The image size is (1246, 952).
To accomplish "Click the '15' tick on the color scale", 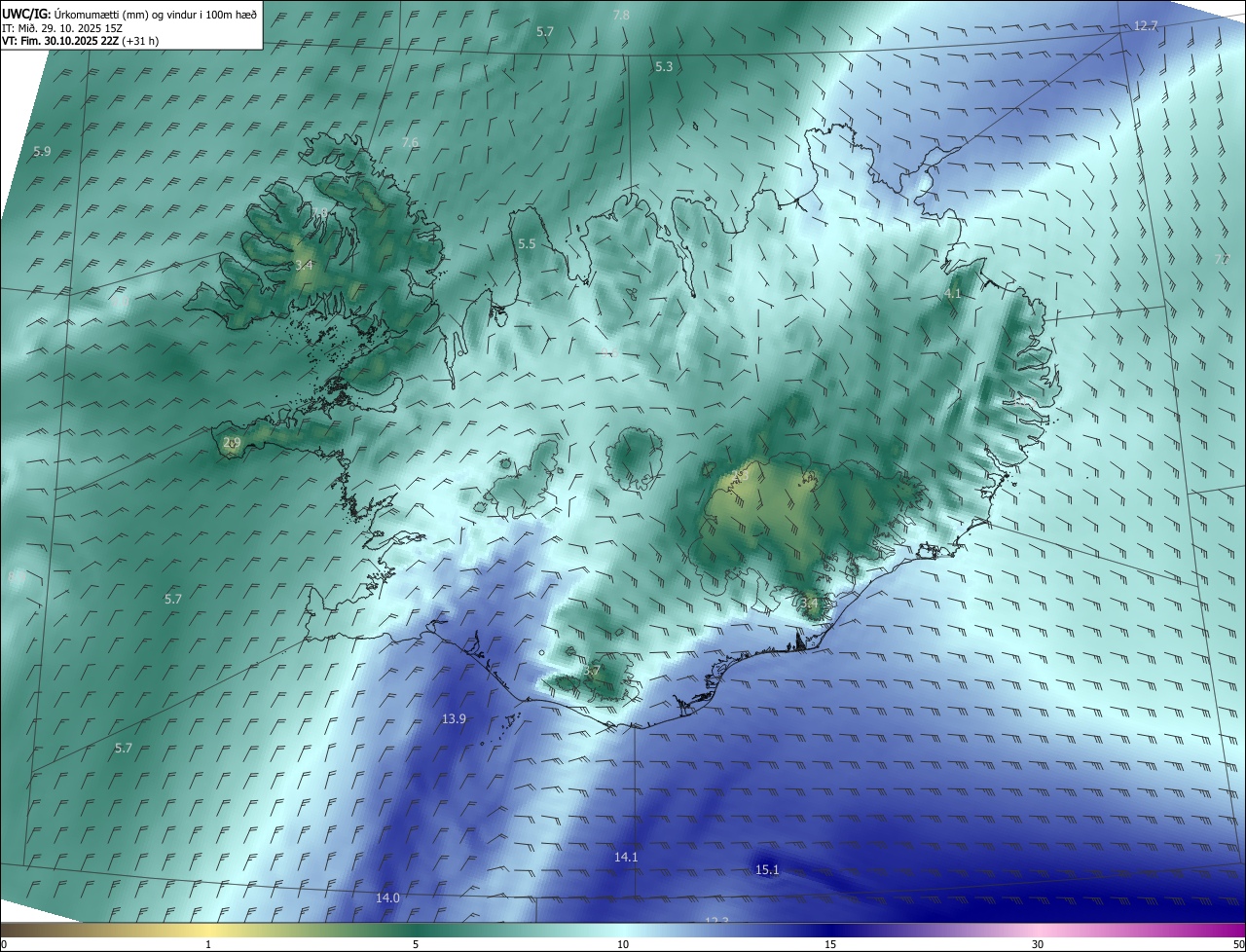I will [830, 944].
